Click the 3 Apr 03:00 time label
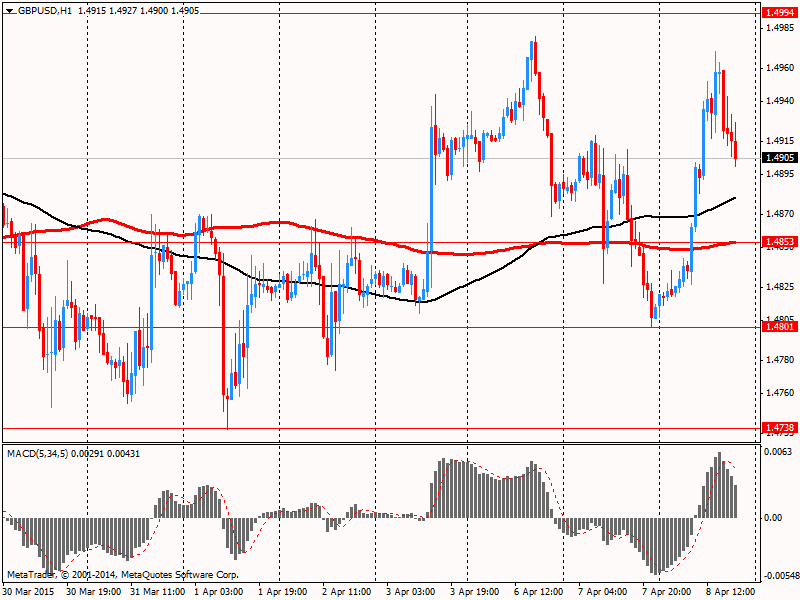This screenshot has width=800, height=600. coord(411,592)
